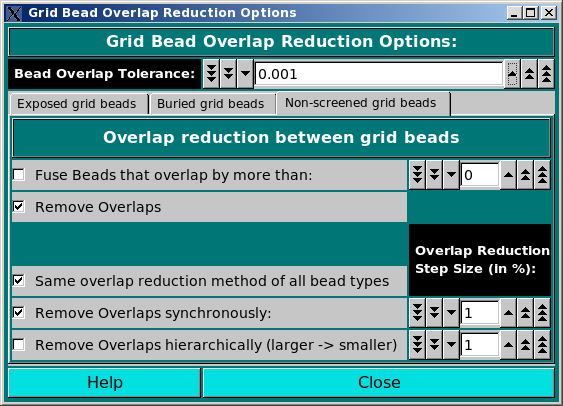The image size is (563, 406).
Task: Click the Close button at bottom
Action: coord(379,382)
